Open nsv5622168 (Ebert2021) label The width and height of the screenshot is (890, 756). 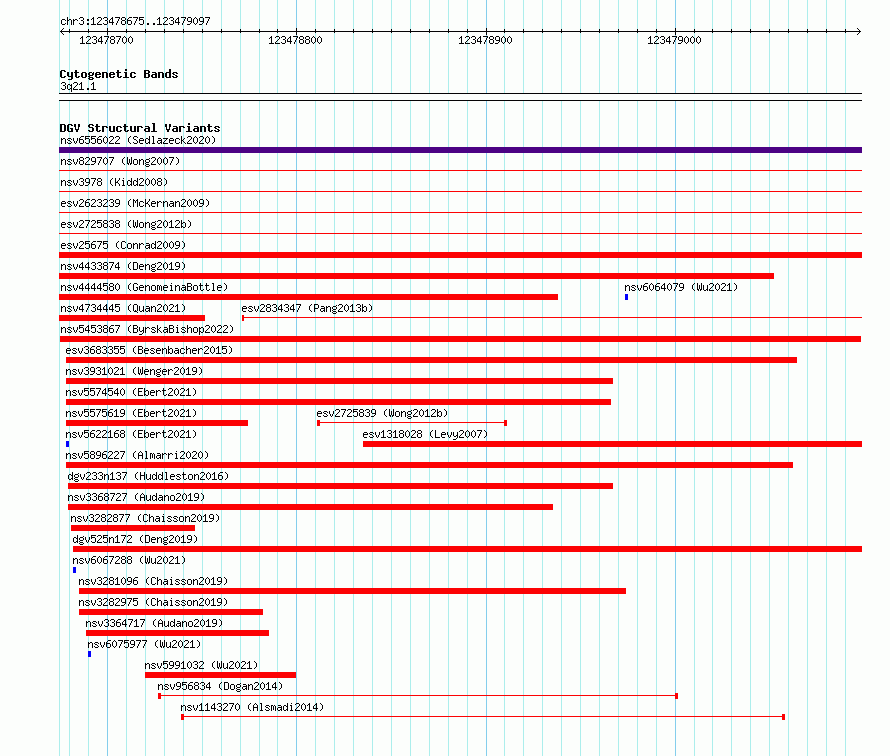pyautogui.click(x=131, y=434)
